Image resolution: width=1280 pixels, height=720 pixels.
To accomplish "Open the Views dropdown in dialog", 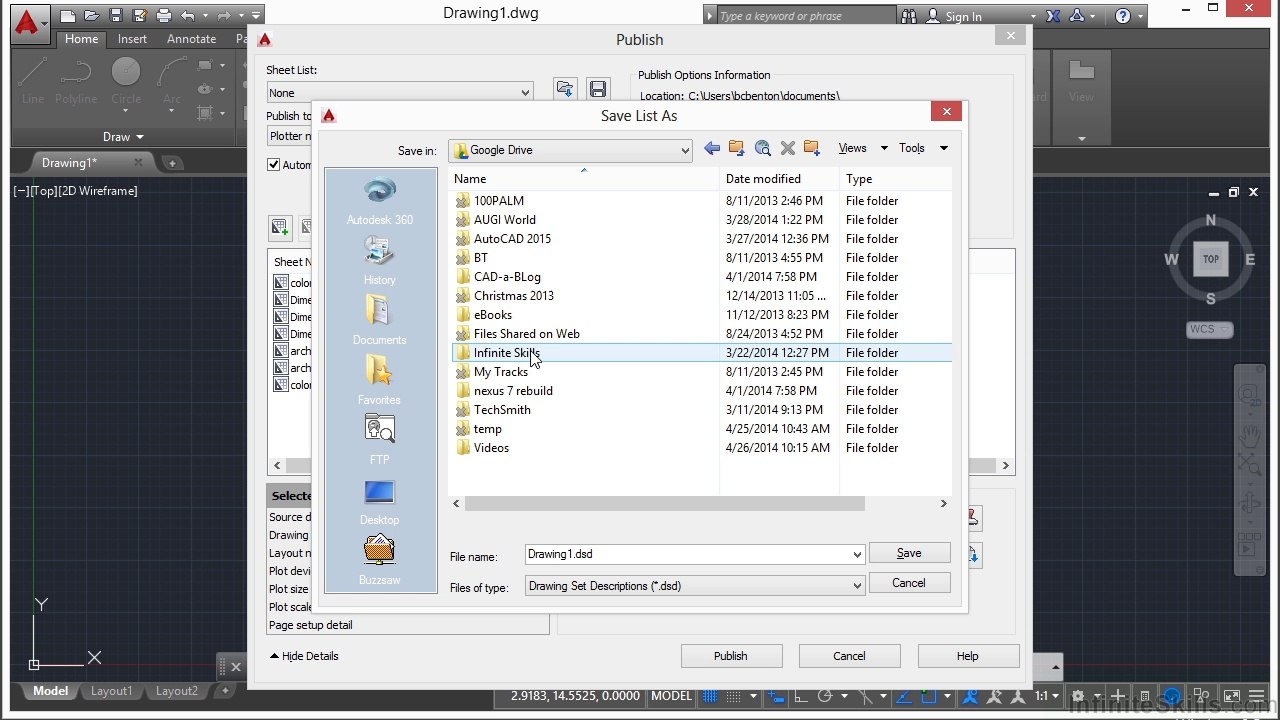I will (863, 148).
